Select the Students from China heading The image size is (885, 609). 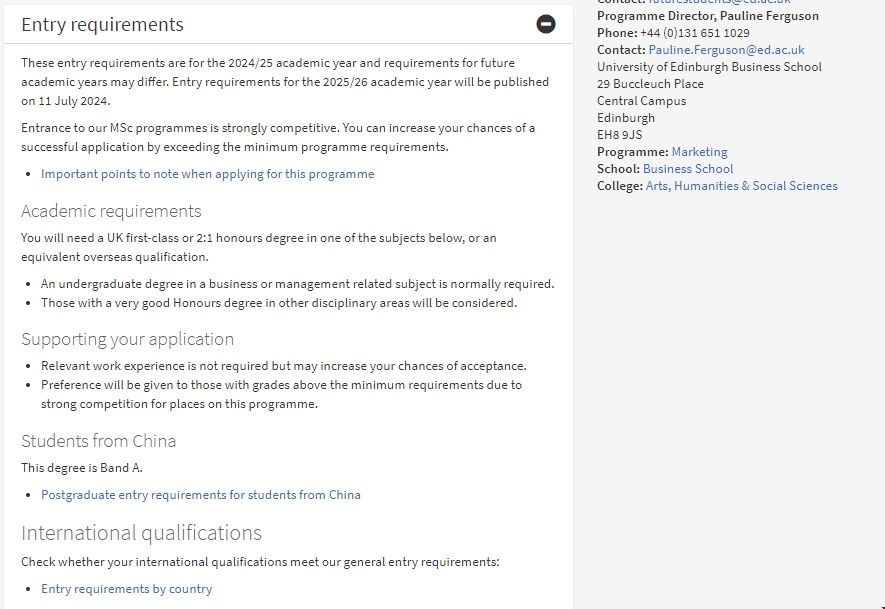coord(99,440)
